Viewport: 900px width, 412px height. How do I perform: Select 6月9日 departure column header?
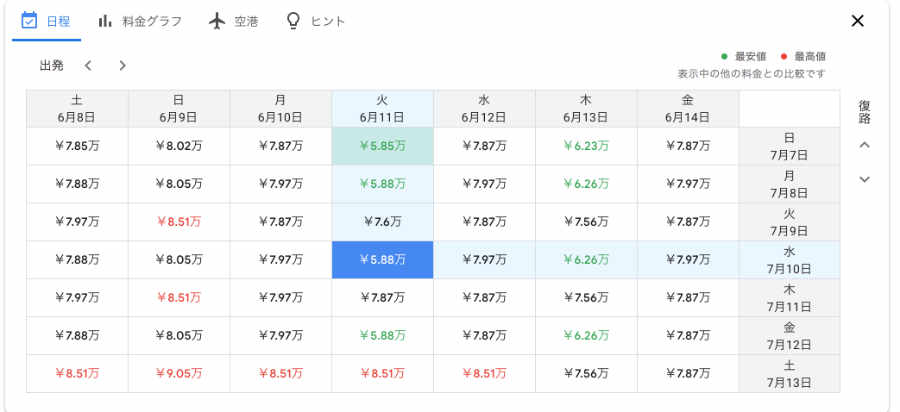(x=179, y=108)
